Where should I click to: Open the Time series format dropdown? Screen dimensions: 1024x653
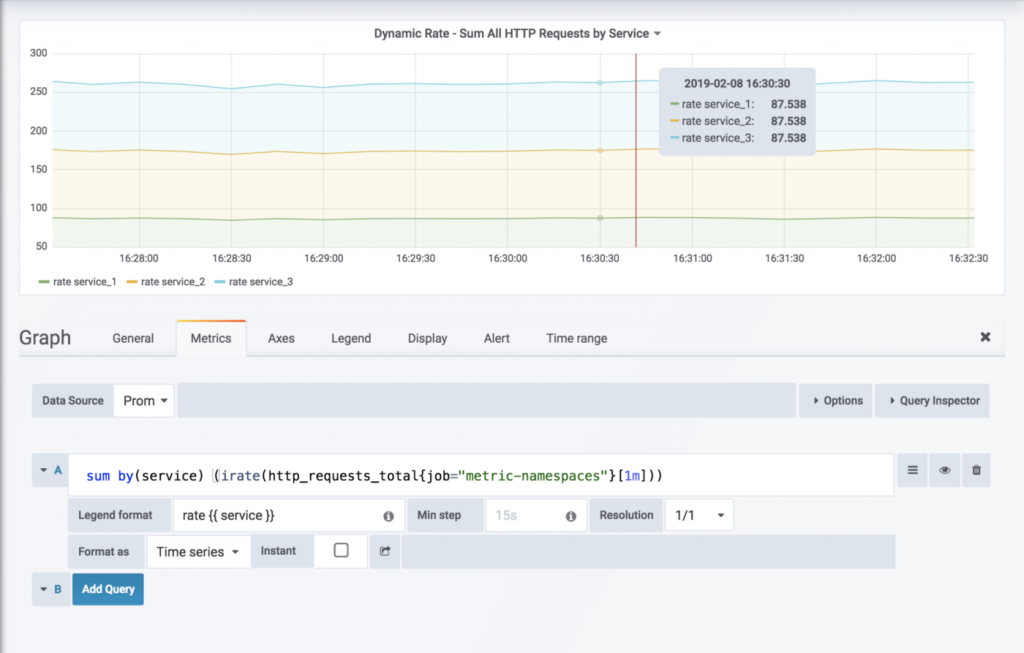[x=198, y=551]
